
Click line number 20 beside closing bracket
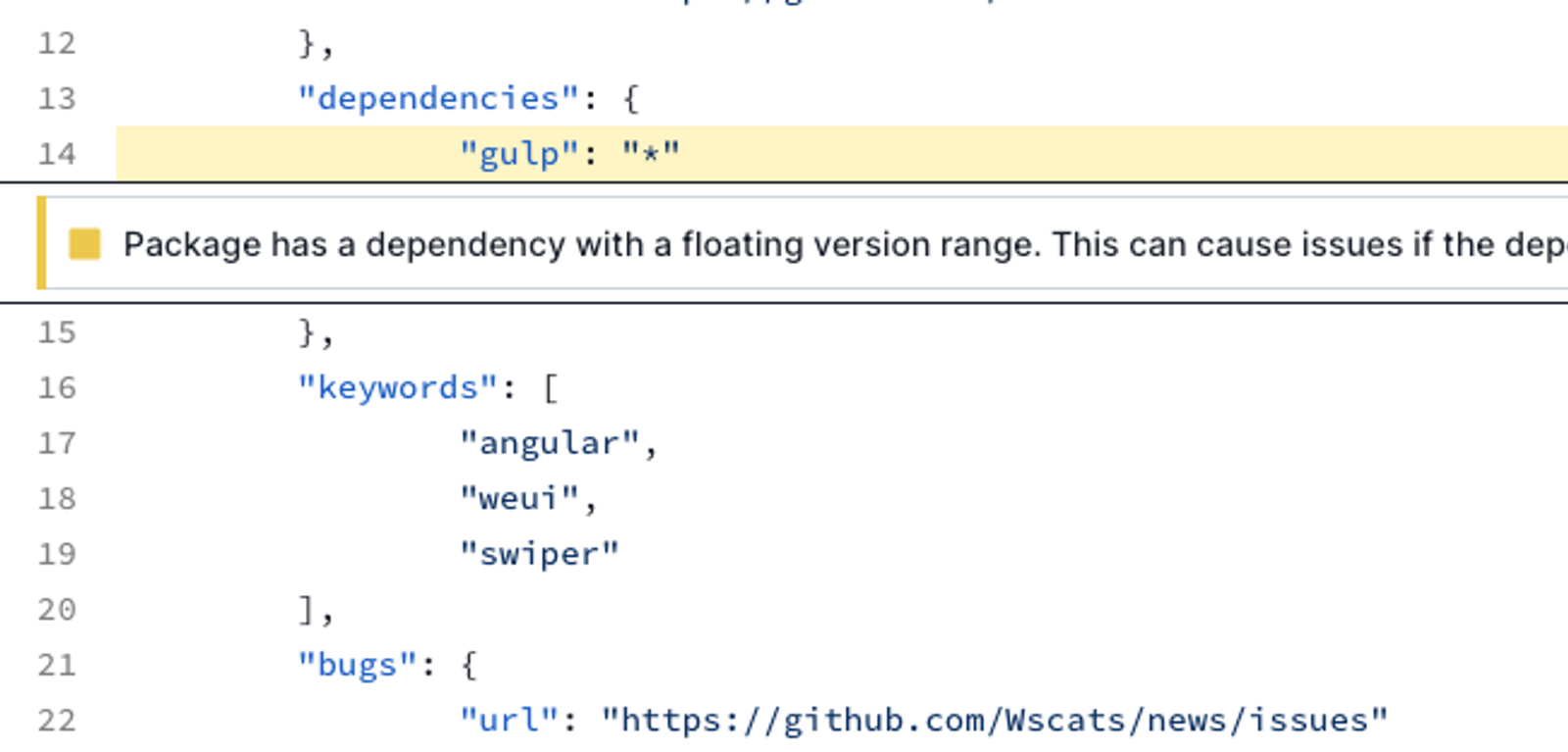point(57,610)
